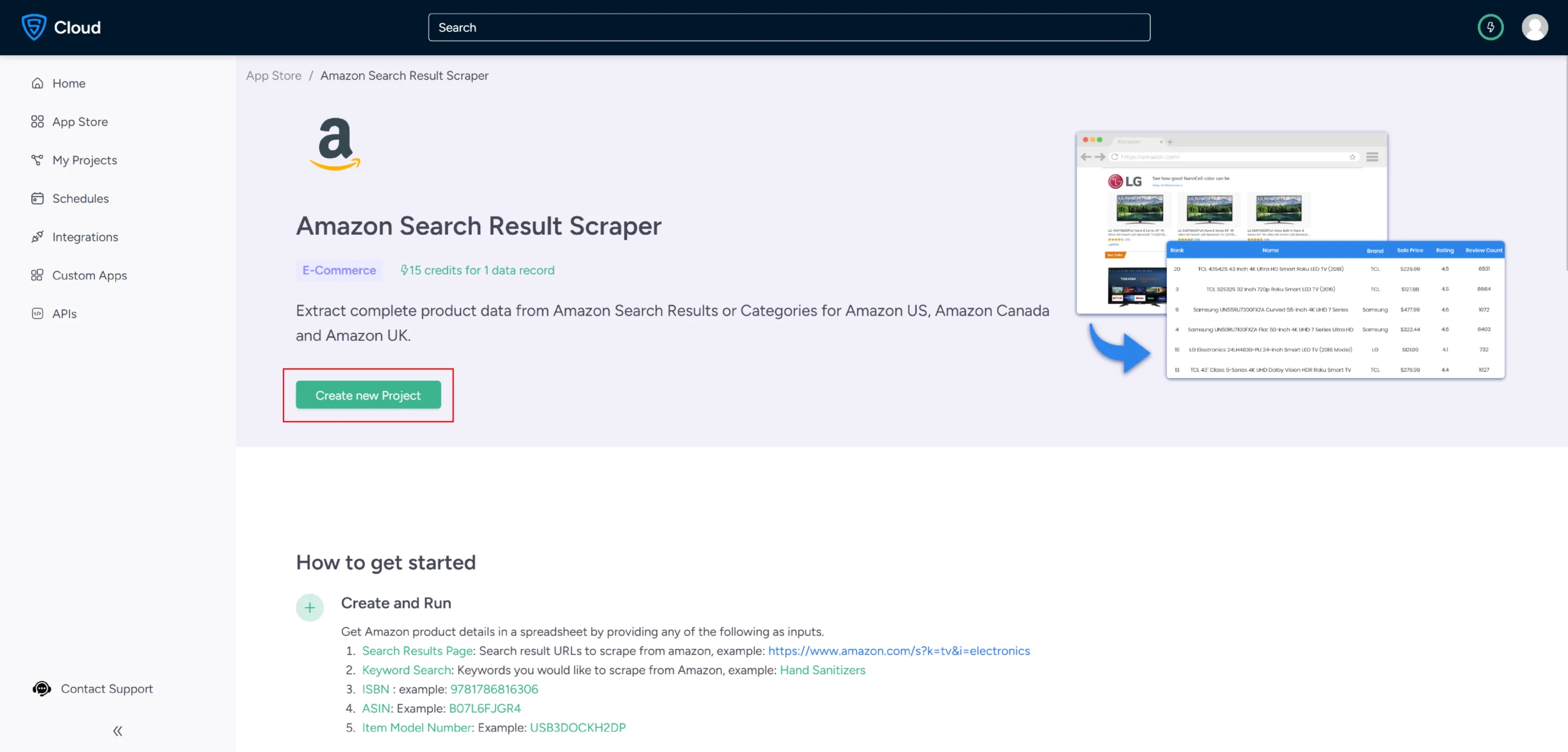Collapse the sidebar with double chevron
Viewport: 1568px width, 752px height.
(118, 731)
